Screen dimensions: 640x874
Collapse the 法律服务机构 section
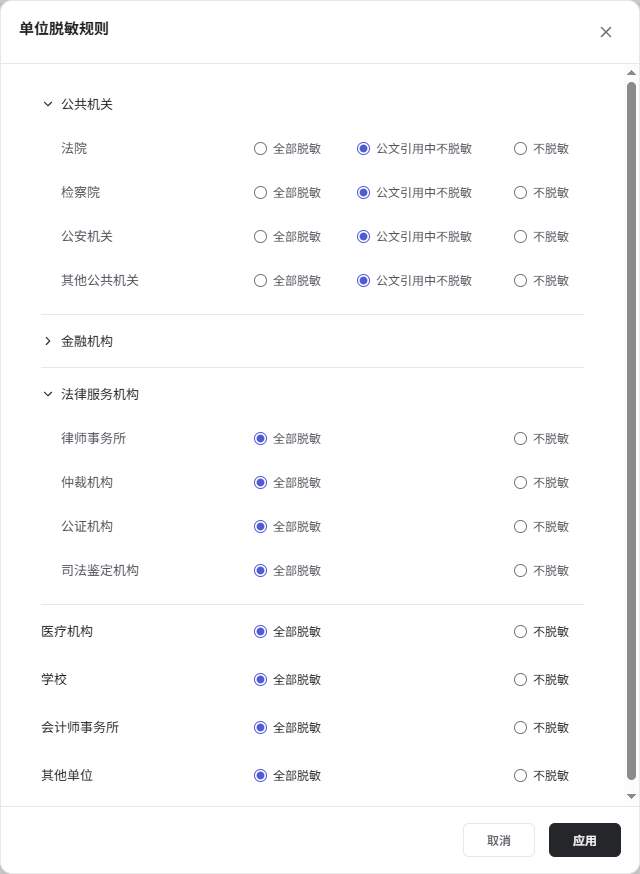click(x=48, y=395)
